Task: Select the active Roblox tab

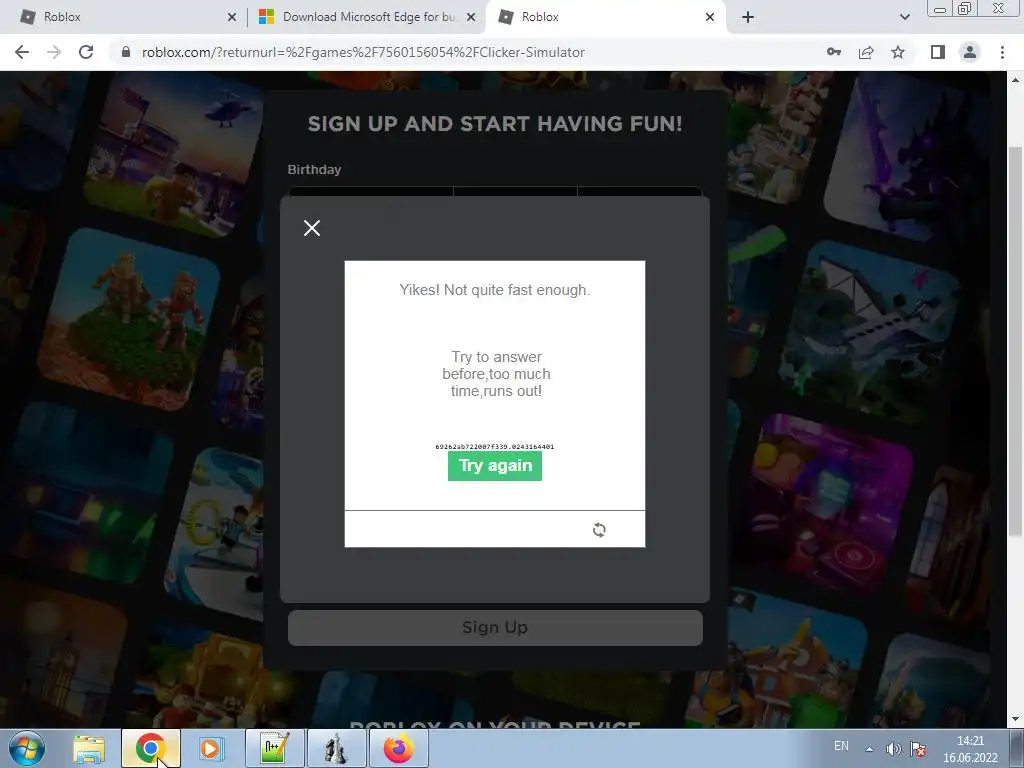Action: point(605,17)
